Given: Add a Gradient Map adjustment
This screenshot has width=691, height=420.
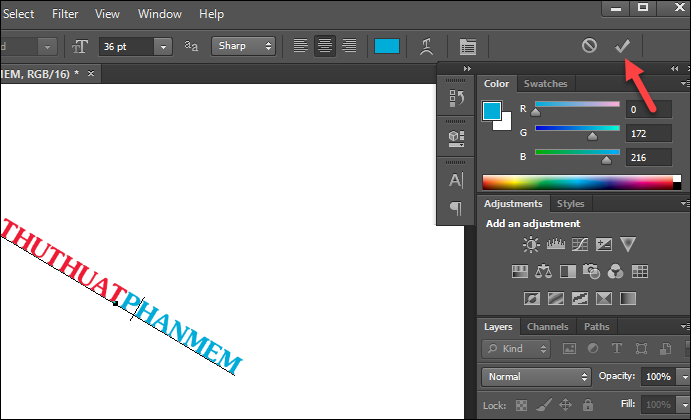Looking at the screenshot, I should (x=628, y=298).
